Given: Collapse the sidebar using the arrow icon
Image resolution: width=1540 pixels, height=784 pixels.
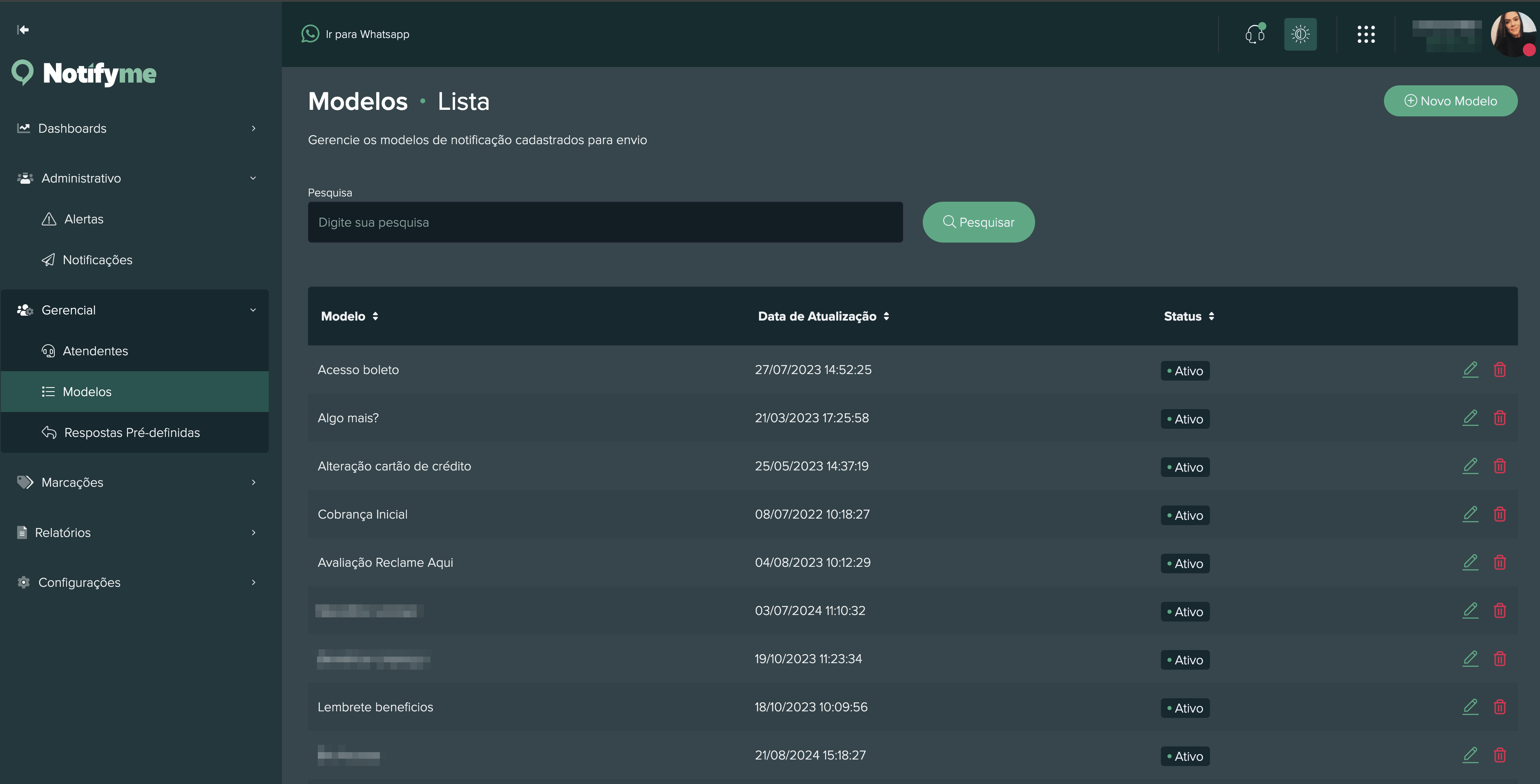Looking at the screenshot, I should [23, 29].
